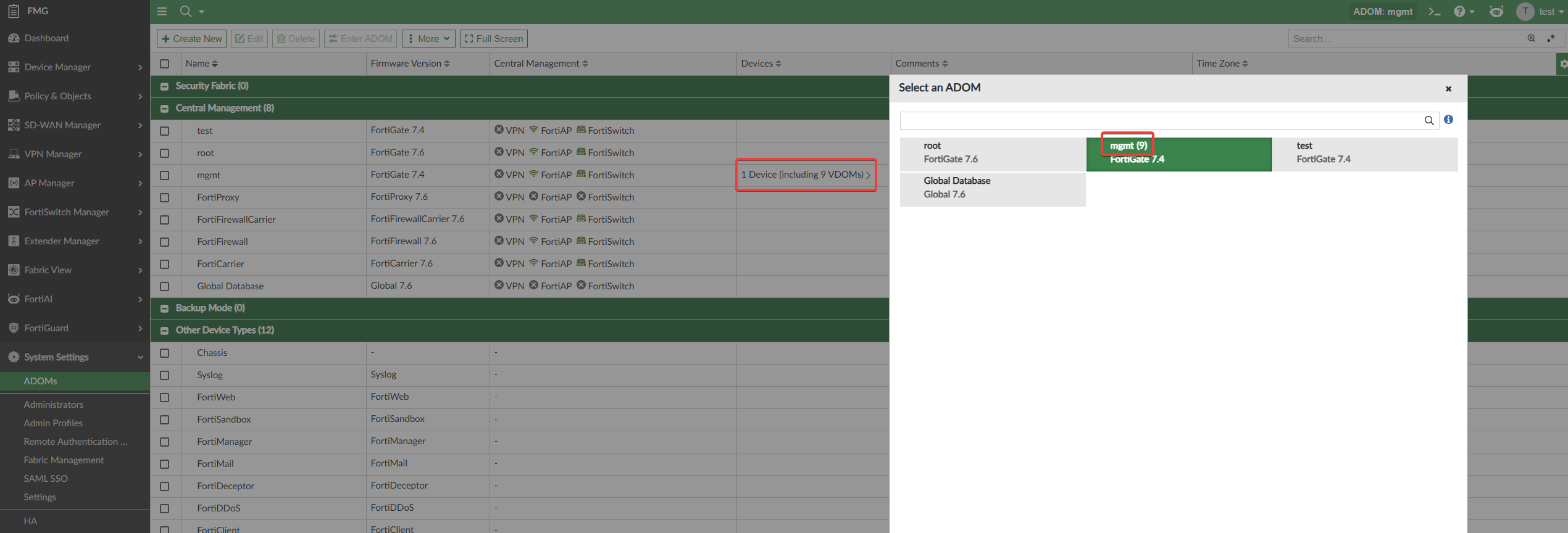
Task: Tick the checkbox for the test ADOM row
Action: click(x=164, y=131)
